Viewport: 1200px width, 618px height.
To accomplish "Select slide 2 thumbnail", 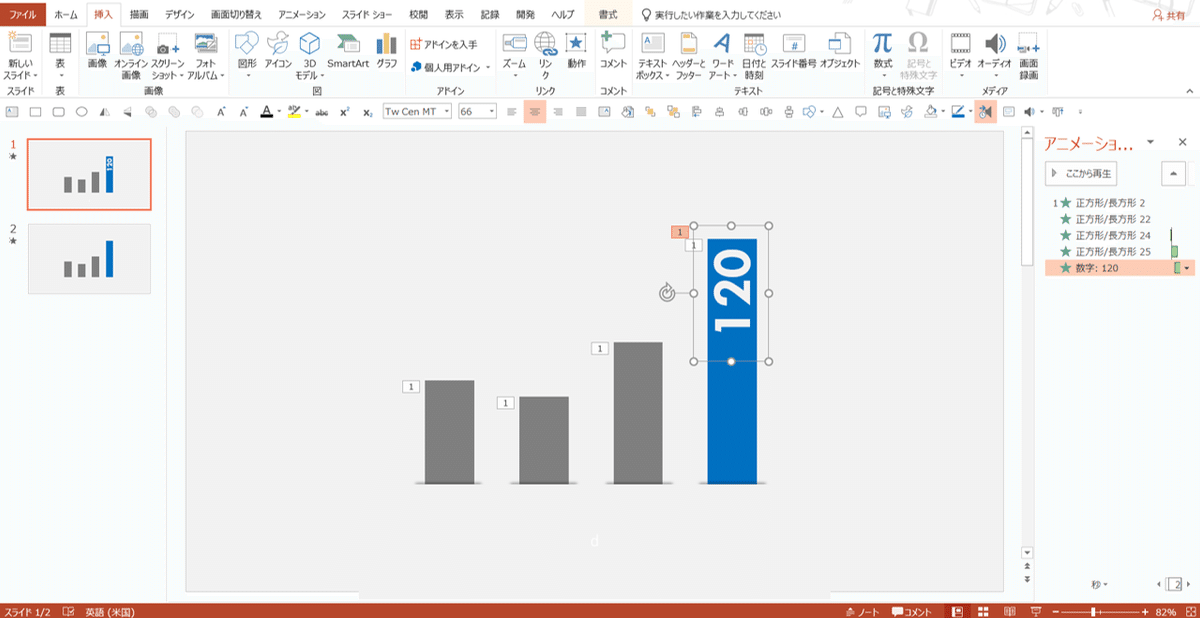I will click(89, 258).
